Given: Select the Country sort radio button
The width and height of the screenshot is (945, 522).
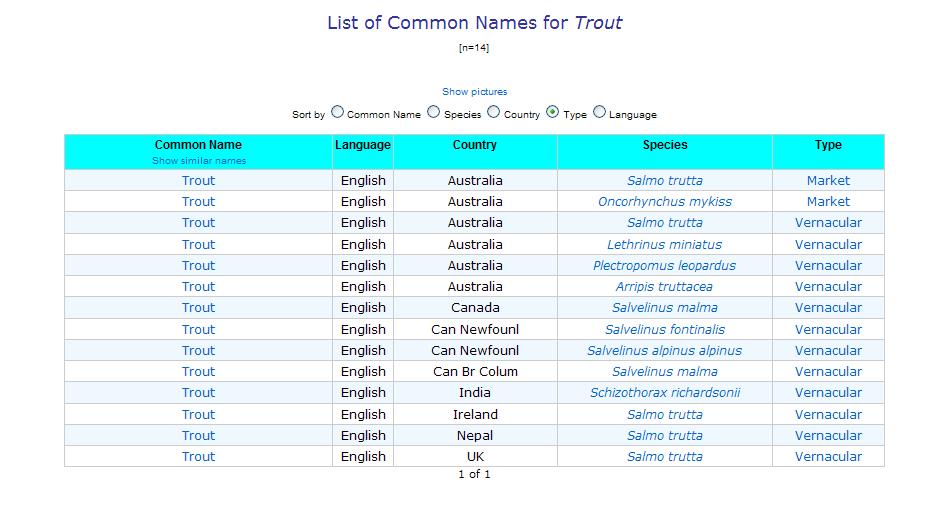Looking at the screenshot, I should 494,113.
